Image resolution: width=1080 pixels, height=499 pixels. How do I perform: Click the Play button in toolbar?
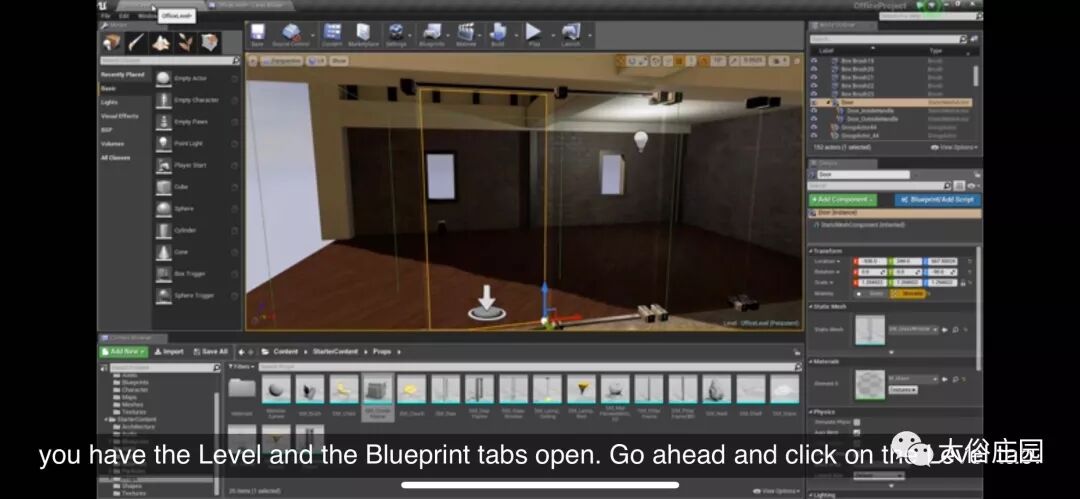tap(534, 34)
